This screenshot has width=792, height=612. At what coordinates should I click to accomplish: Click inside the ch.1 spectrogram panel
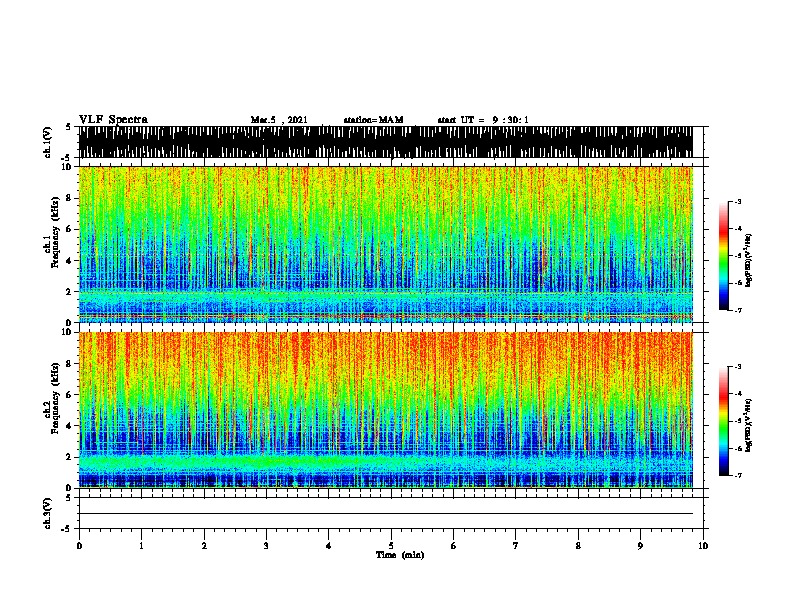[385, 244]
